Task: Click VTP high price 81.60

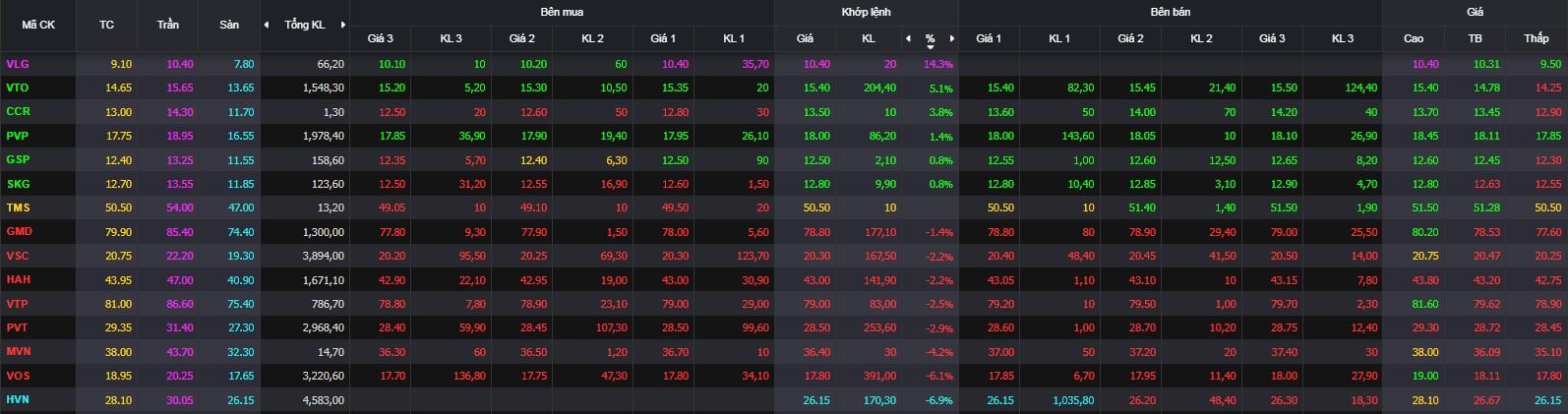Action: (1425, 304)
